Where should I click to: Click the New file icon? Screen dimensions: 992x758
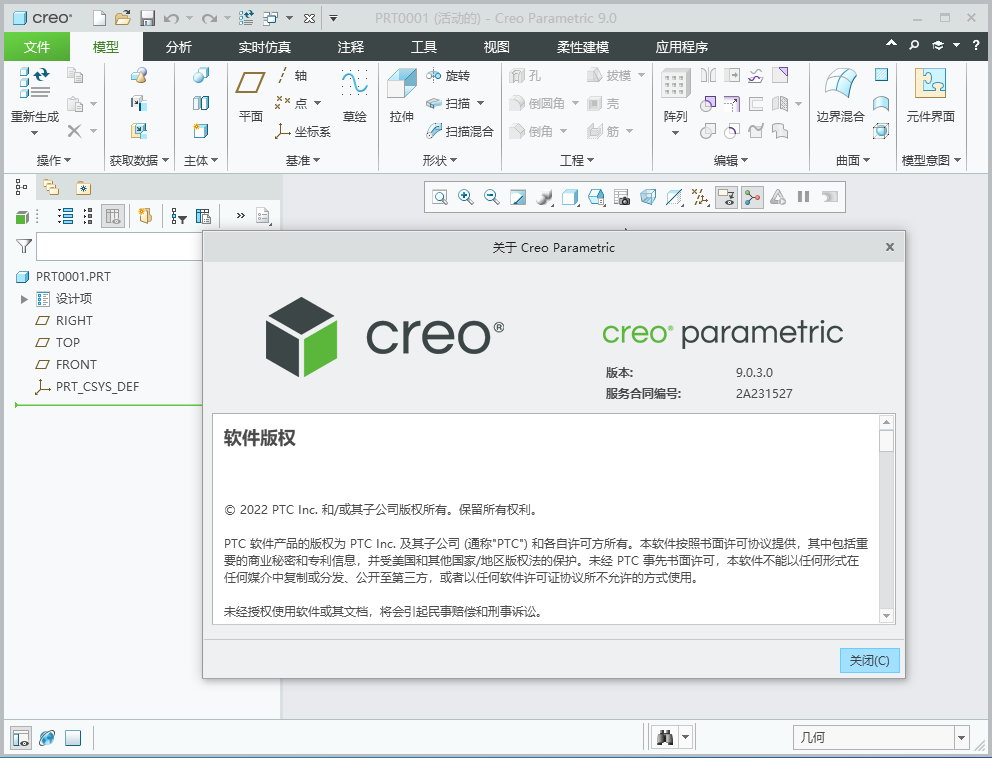(99, 18)
